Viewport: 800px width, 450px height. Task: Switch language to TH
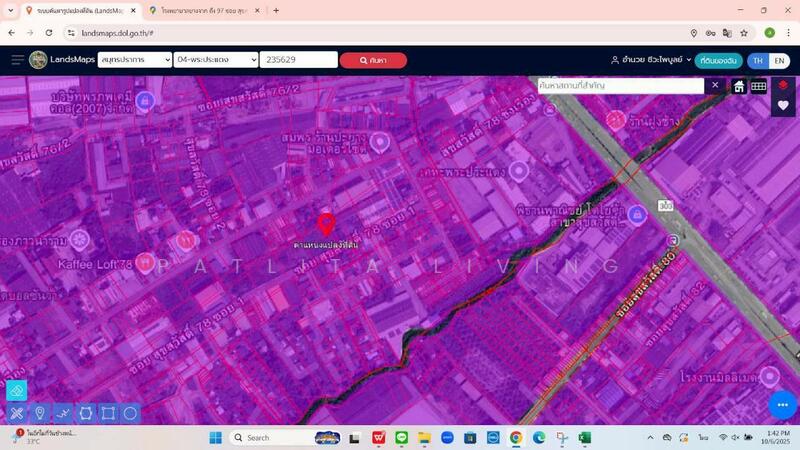pyautogui.click(x=758, y=60)
